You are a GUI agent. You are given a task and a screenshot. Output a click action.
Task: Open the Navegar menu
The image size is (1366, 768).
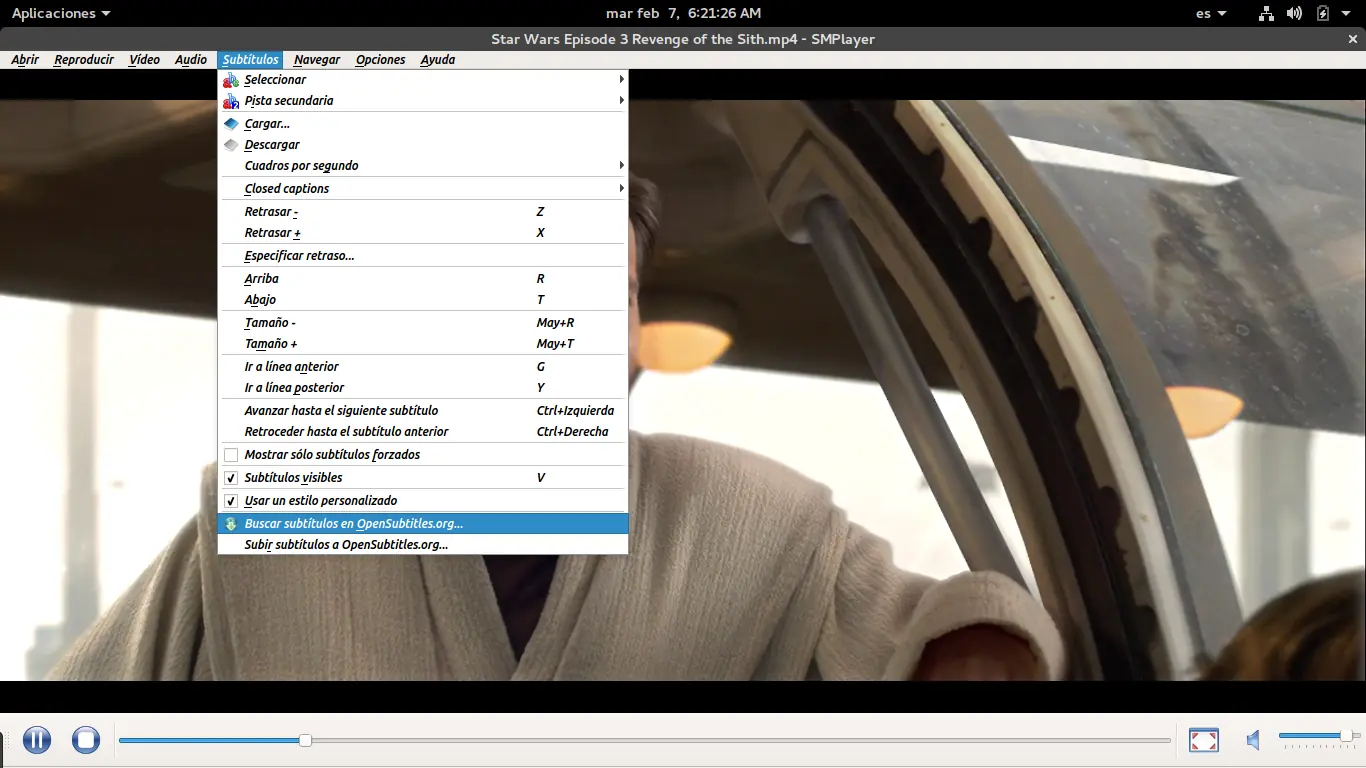317,60
